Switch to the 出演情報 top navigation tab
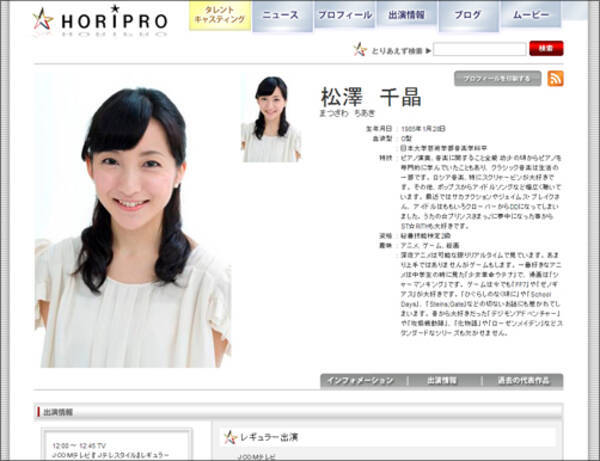 tap(406, 16)
